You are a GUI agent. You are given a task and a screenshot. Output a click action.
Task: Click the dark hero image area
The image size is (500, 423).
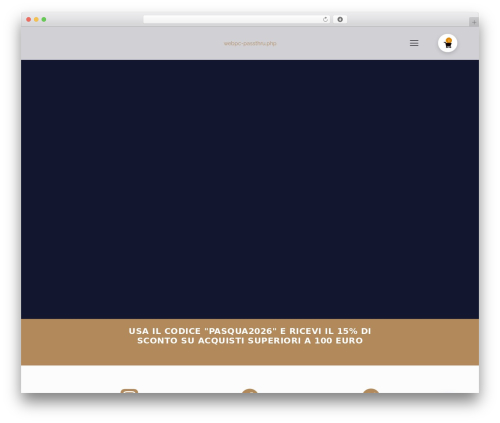(x=250, y=190)
